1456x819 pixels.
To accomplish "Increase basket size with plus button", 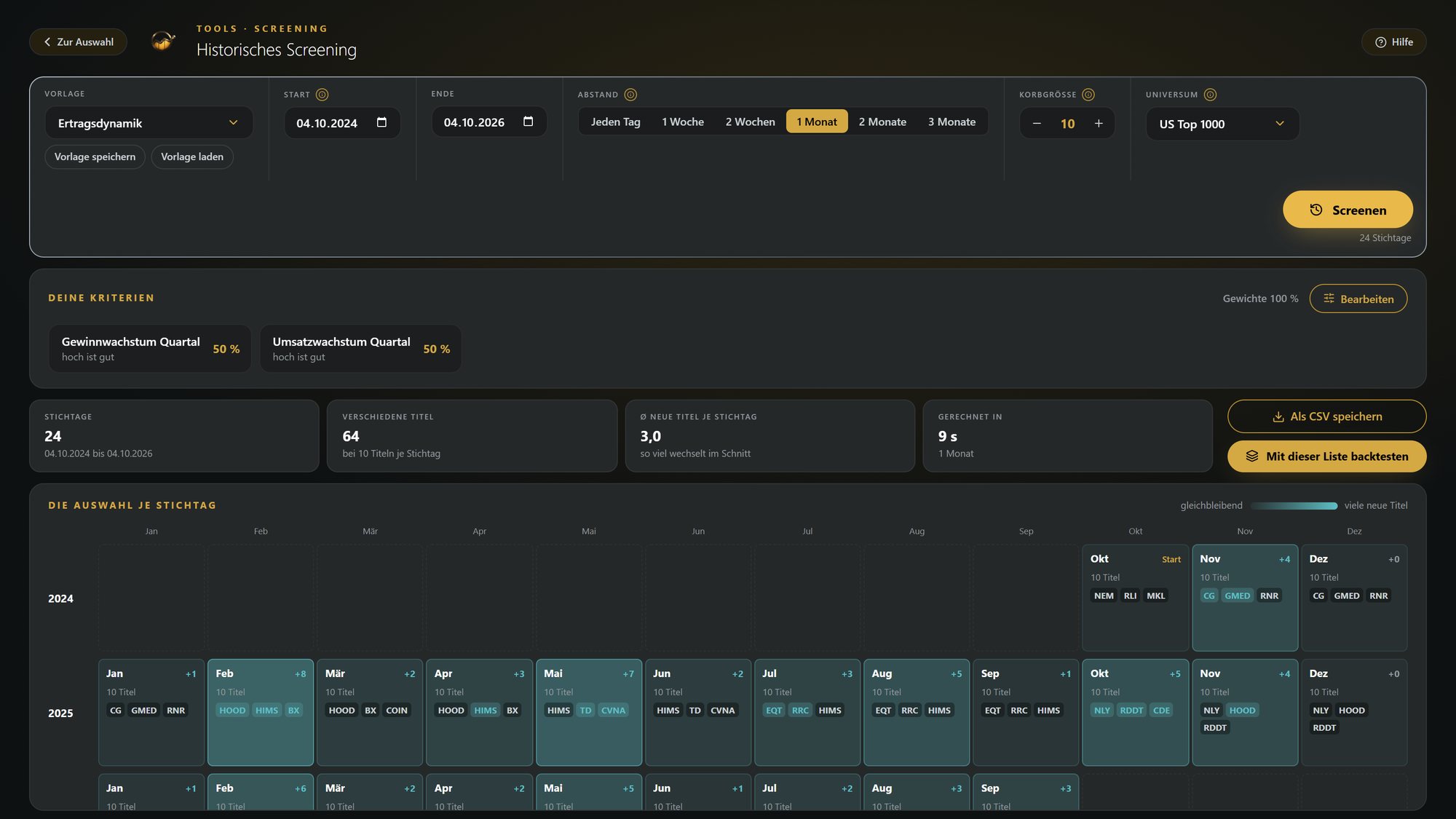I will [1099, 124].
